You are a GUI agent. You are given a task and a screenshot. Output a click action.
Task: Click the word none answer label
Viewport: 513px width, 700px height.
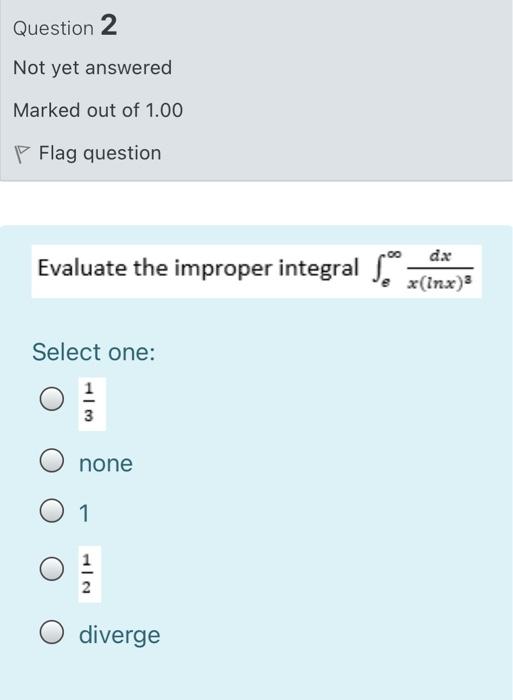click(106, 463)
